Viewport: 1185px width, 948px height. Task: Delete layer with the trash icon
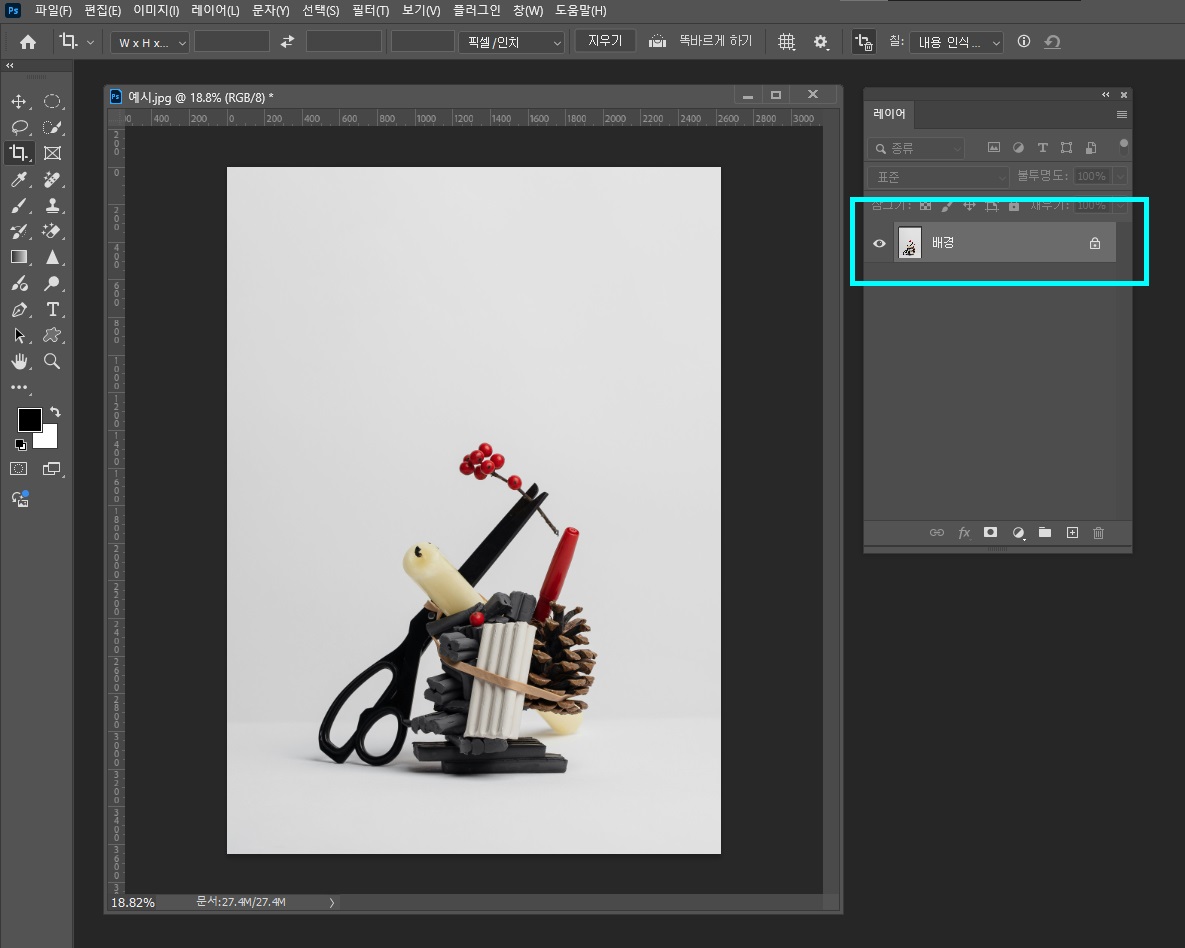tap(1099, 533)
